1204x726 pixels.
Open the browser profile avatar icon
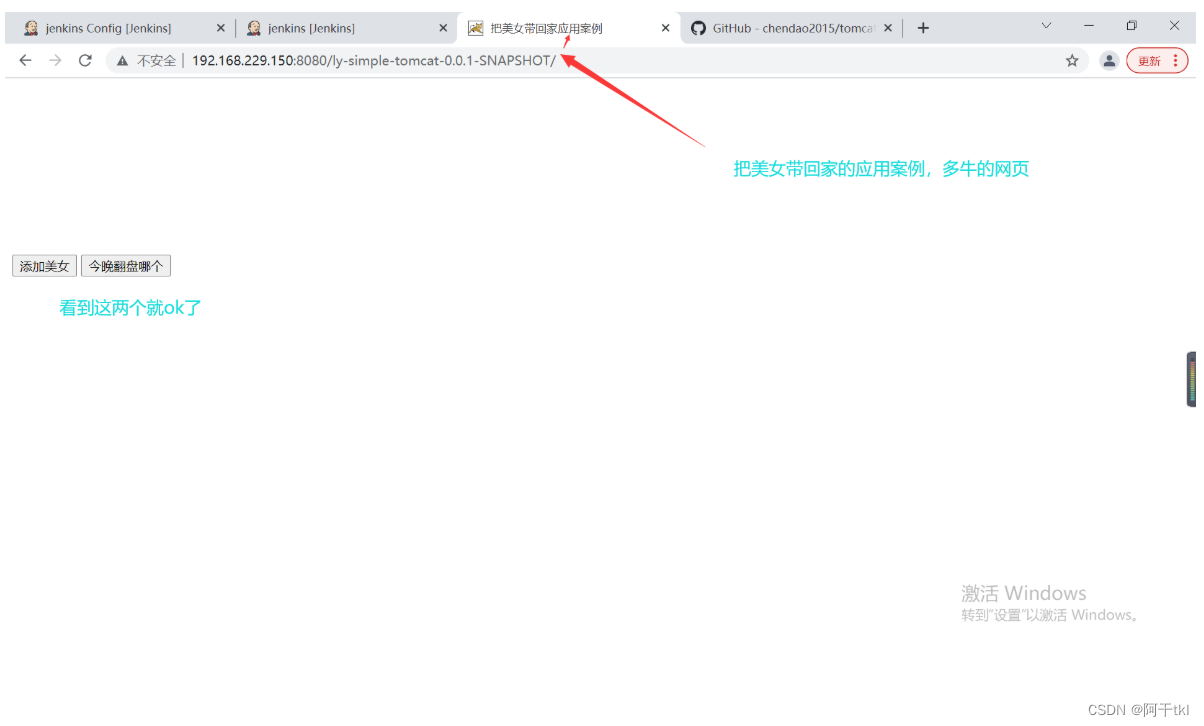click(x=1109, y=60)
